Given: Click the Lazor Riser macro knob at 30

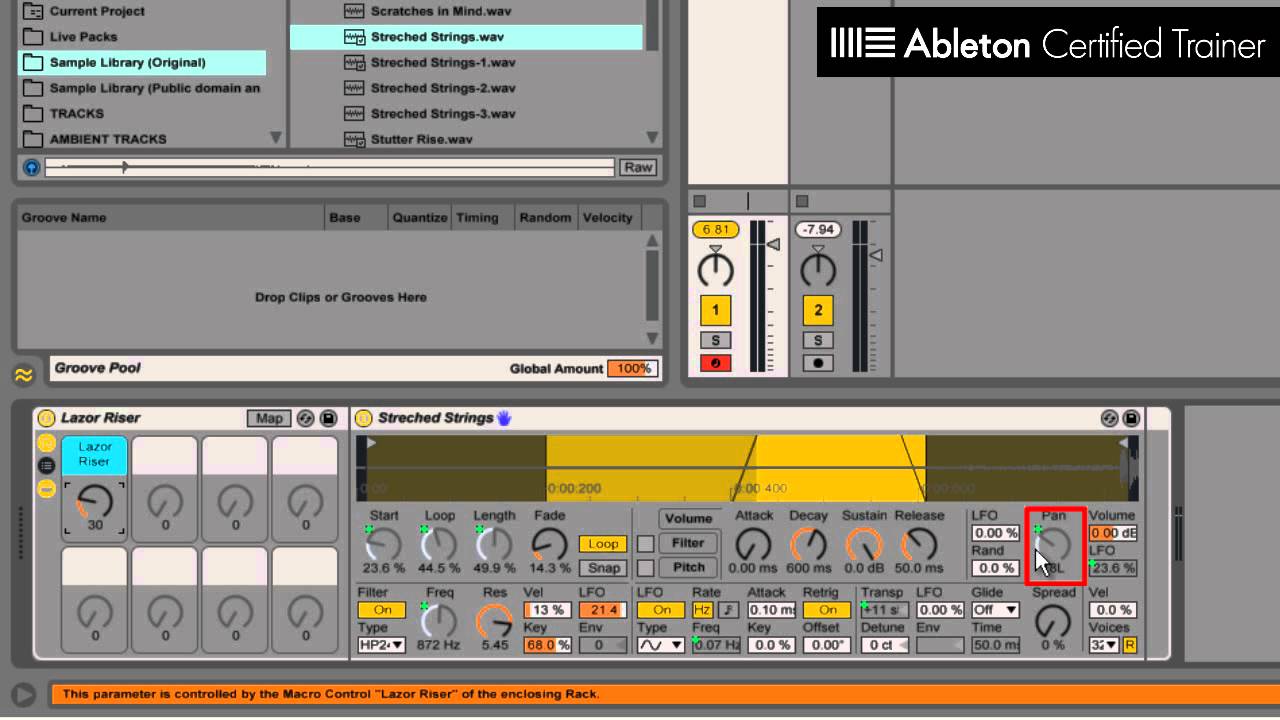Looking at the screenshot, I should click(x=94, y=502).
